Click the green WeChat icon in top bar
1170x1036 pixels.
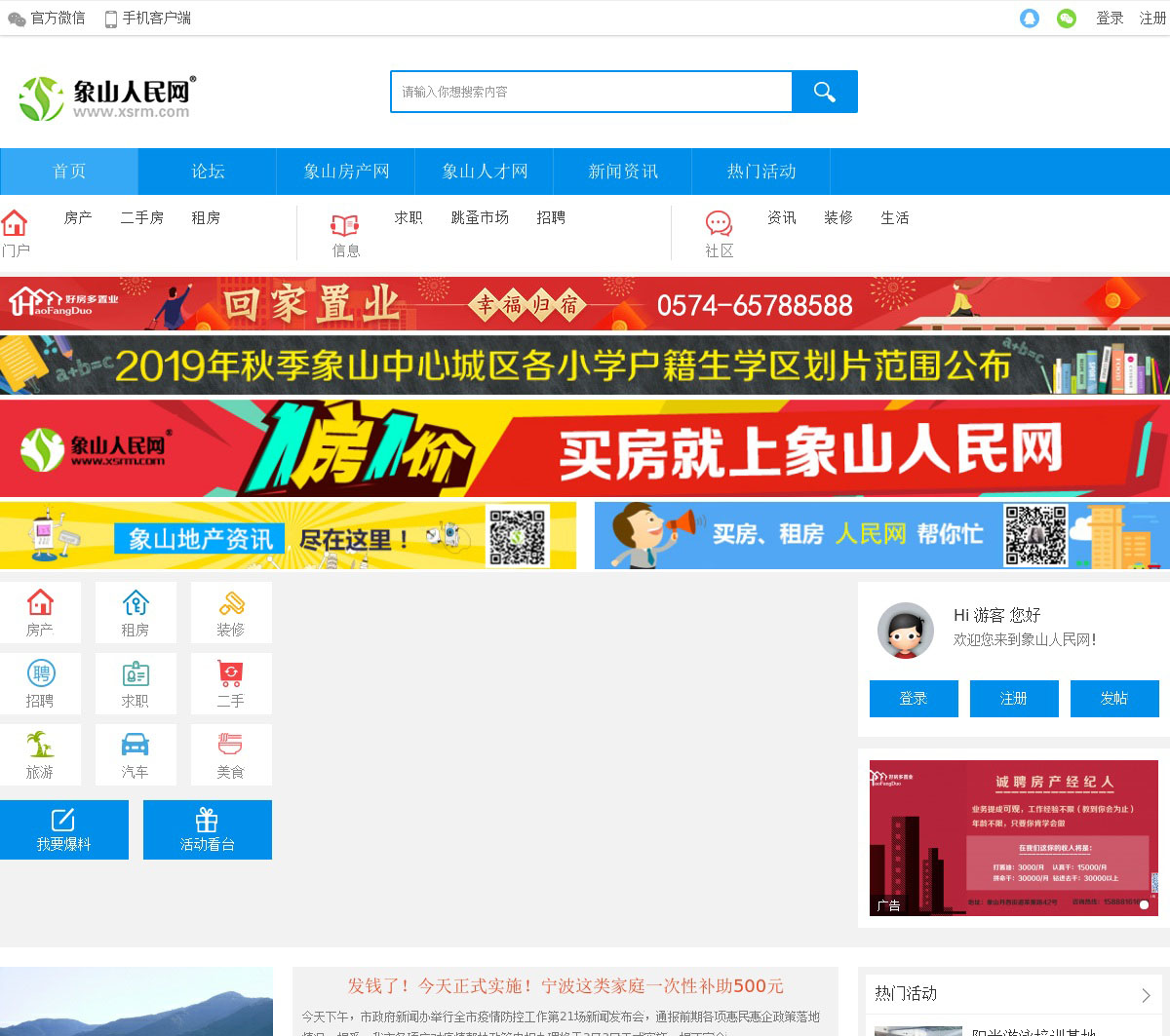[1067, 19]
